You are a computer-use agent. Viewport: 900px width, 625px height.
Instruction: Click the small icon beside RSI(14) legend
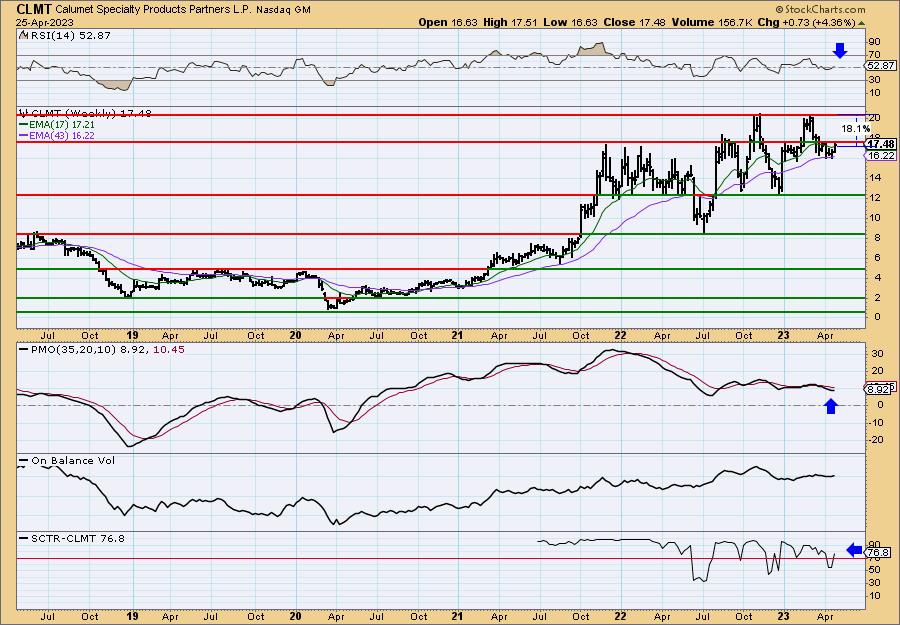point(23,35)
